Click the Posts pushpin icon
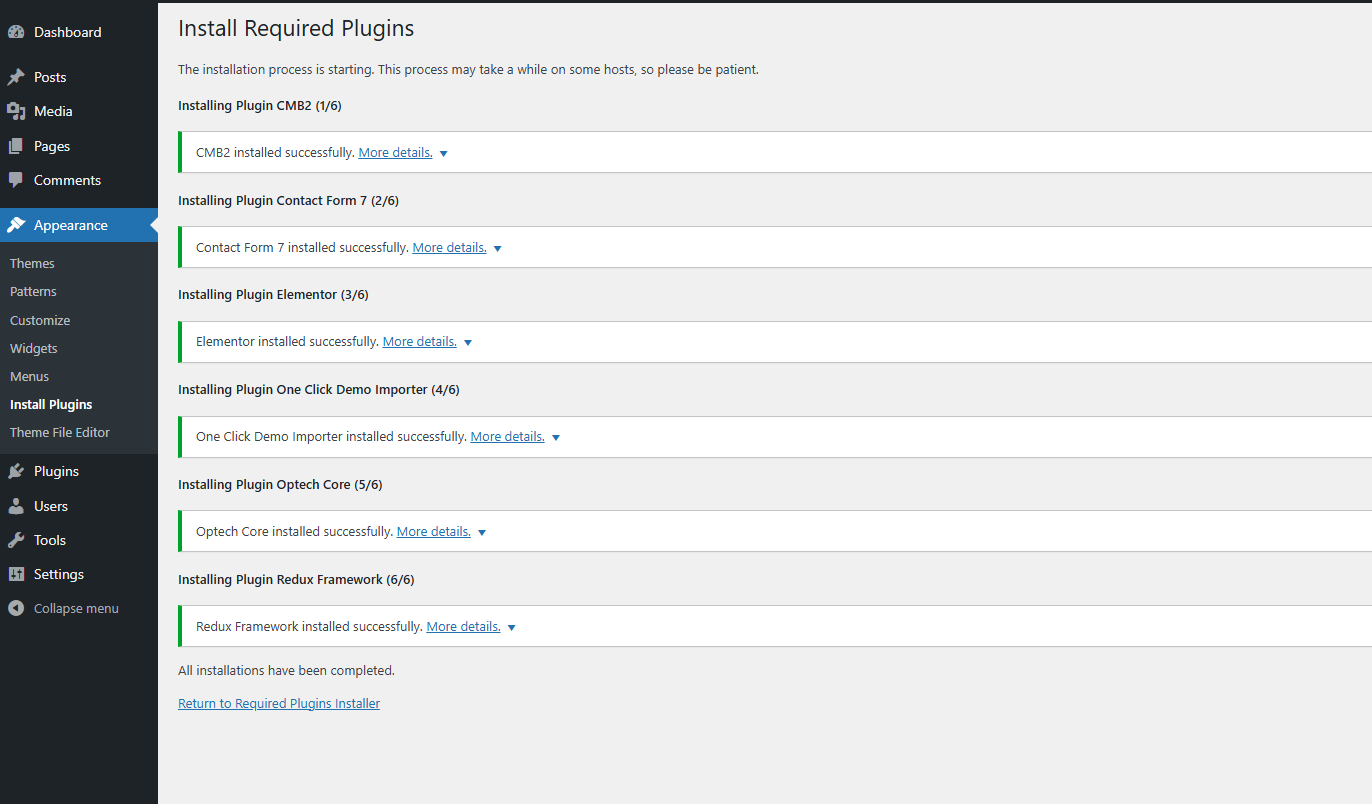1372x804 pixels. (x=16, y=77)
